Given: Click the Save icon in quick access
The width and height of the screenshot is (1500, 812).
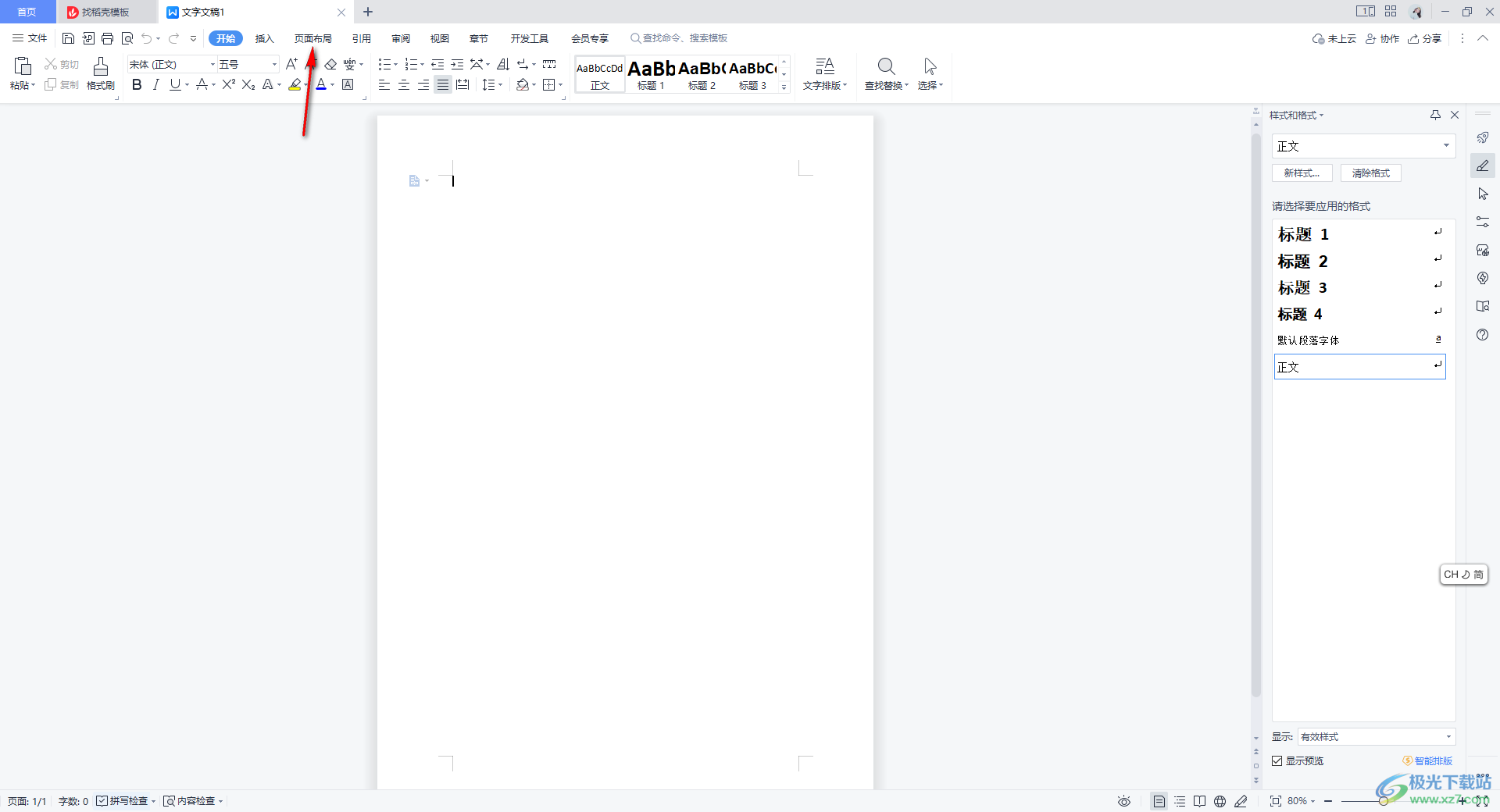Looking at the screenshot, I should [x=68, y=38].
